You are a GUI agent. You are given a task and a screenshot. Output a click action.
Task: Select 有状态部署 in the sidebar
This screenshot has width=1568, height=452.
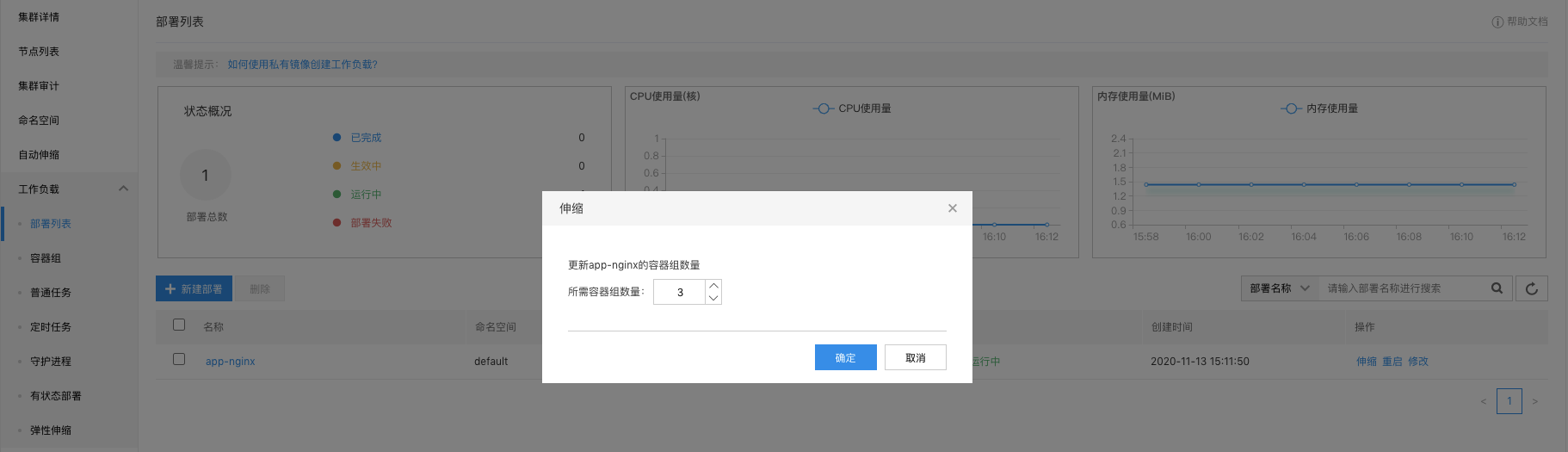point(56,396)
